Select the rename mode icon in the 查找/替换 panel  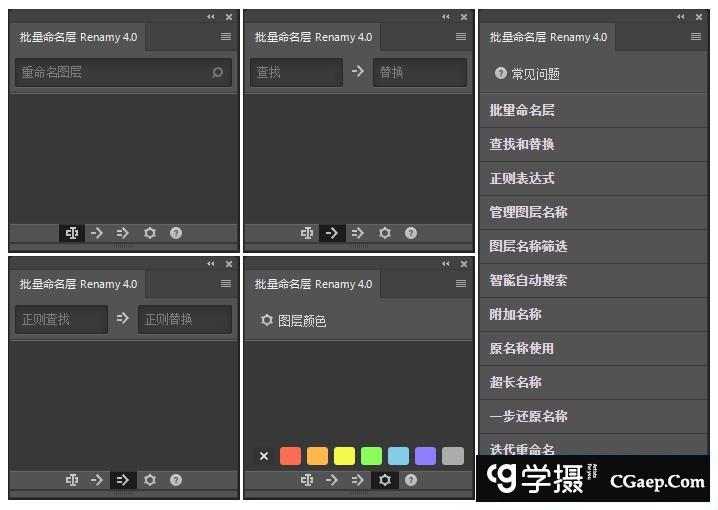(307, 233)
